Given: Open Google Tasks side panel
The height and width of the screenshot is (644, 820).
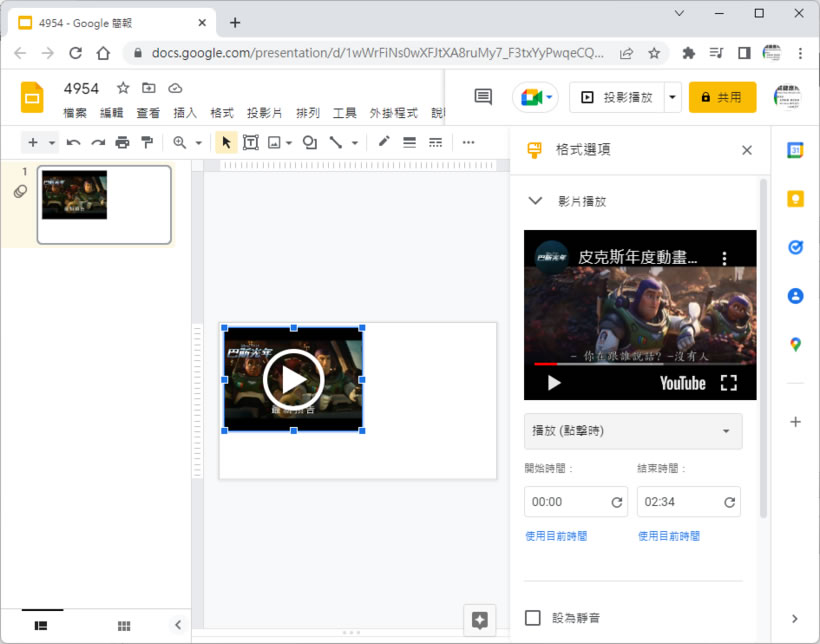Looking at the screenshot, I should tap(795, 247).
